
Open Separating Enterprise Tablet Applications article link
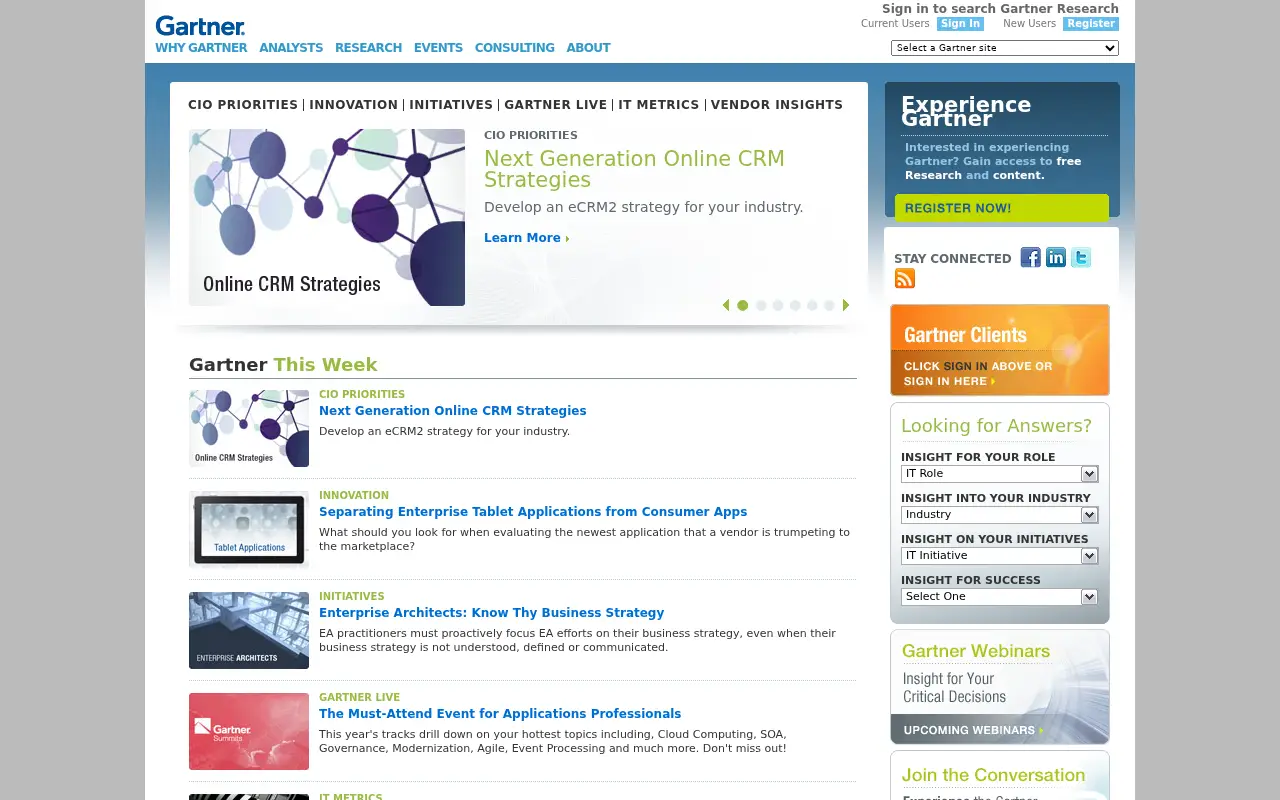(x=533, y=512)
